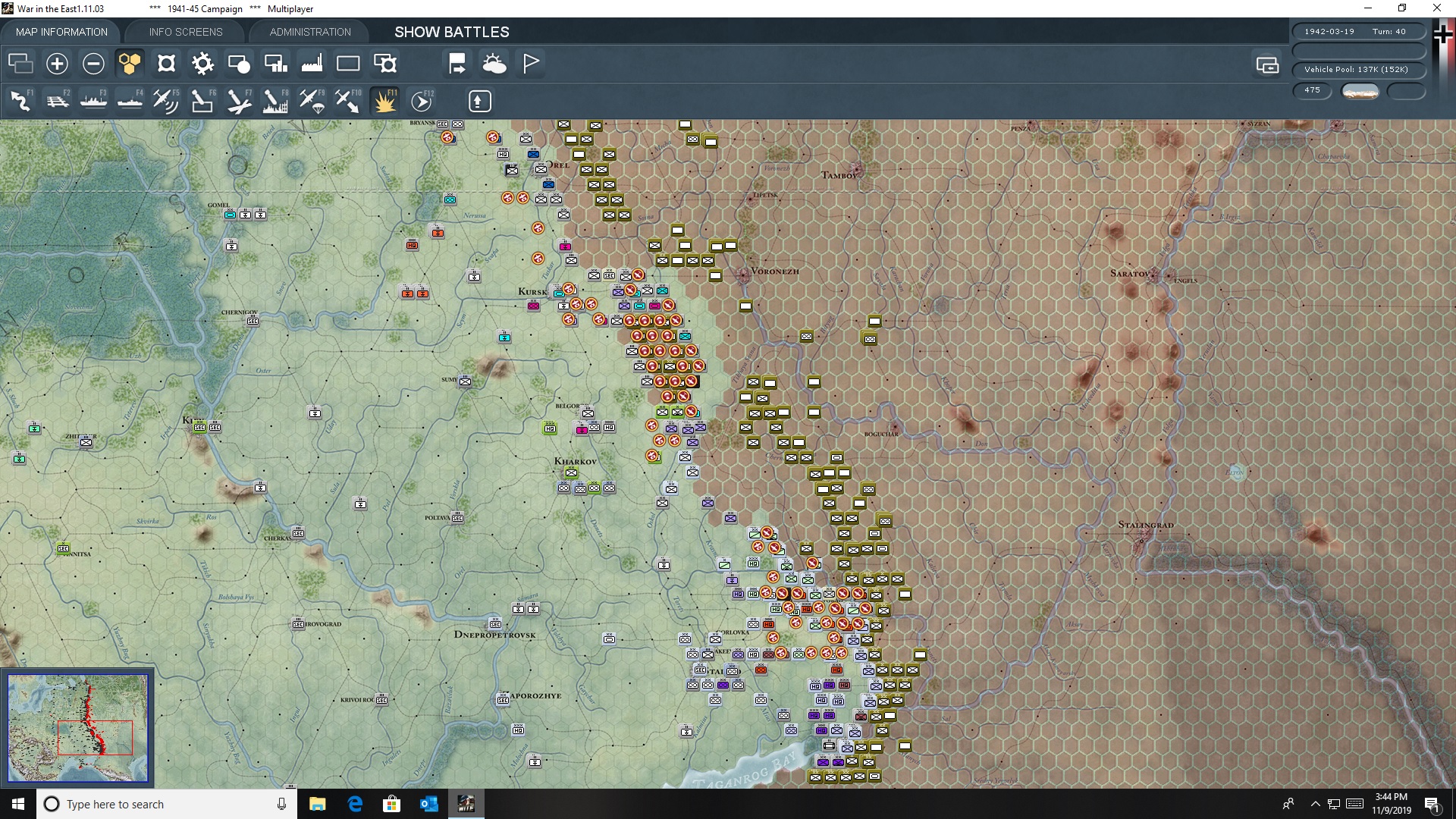Click the four-pointed fort level icon
Viewport: 1456px width, 819px height.
click(166, 64)
